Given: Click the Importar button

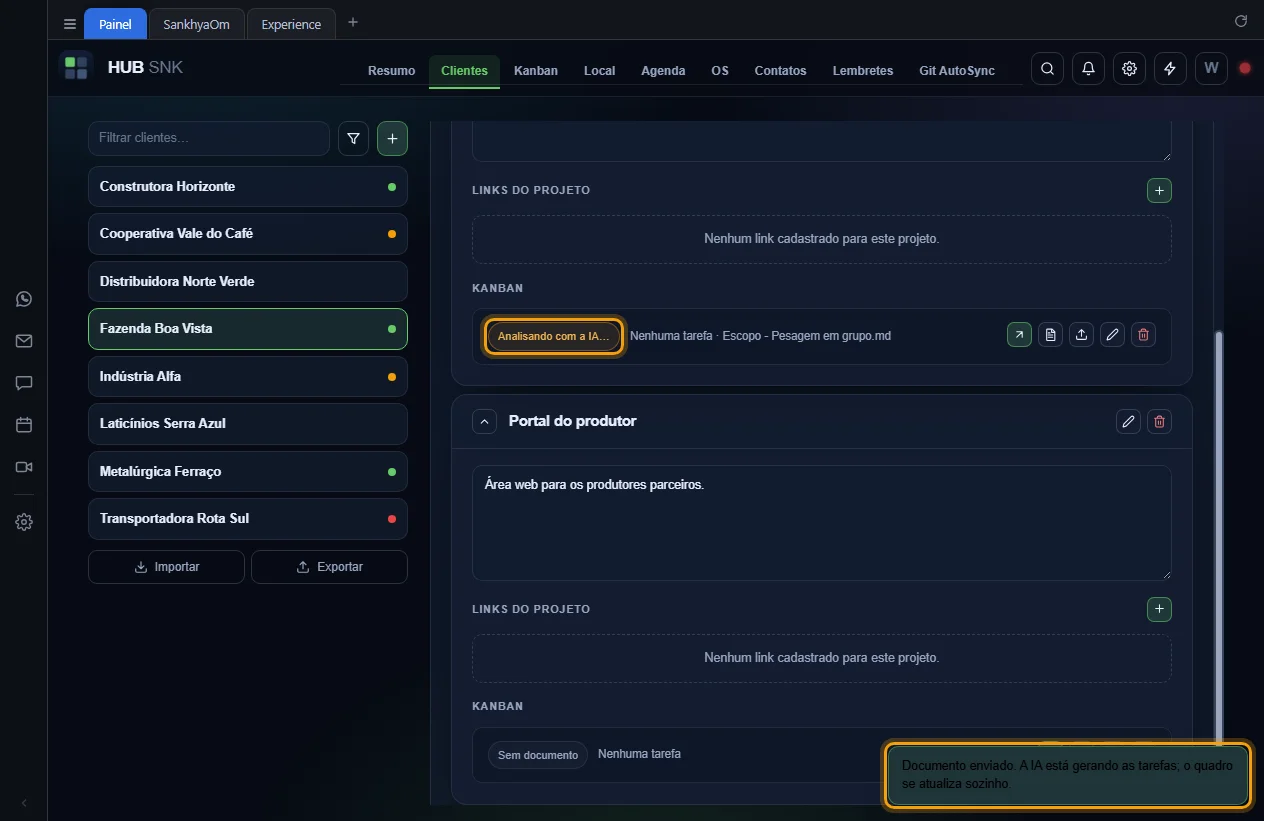Looking at the screenshot, I should pyautogui.click(x=166, y=566).
